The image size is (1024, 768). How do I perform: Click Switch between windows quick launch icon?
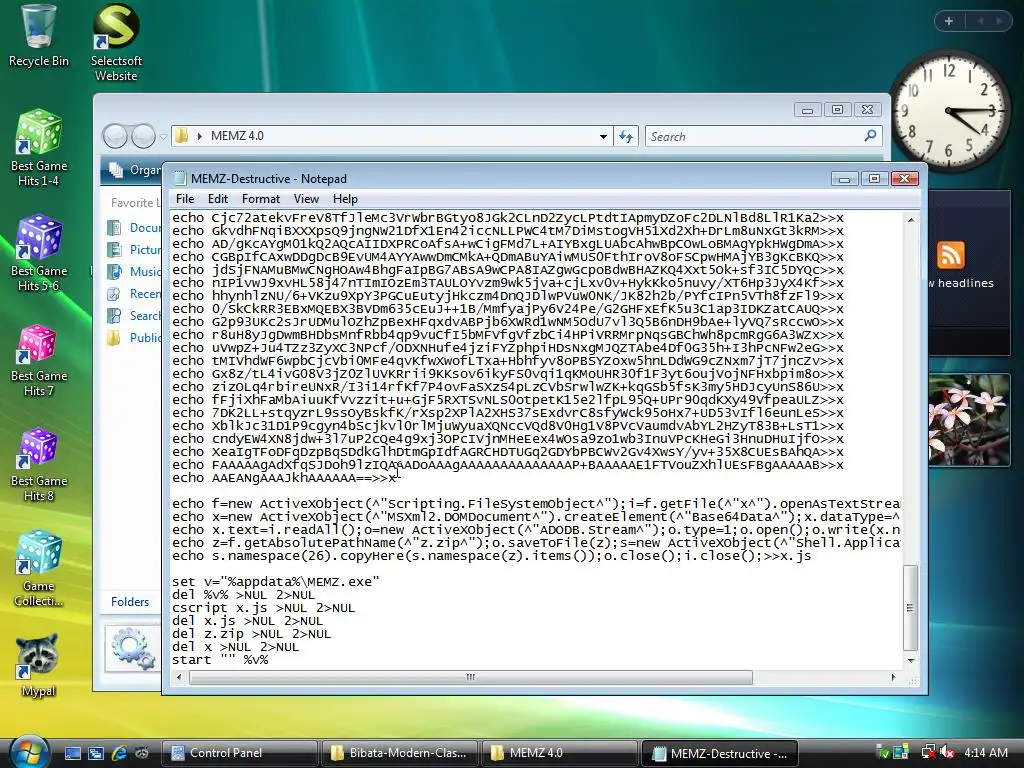point(95,753)
